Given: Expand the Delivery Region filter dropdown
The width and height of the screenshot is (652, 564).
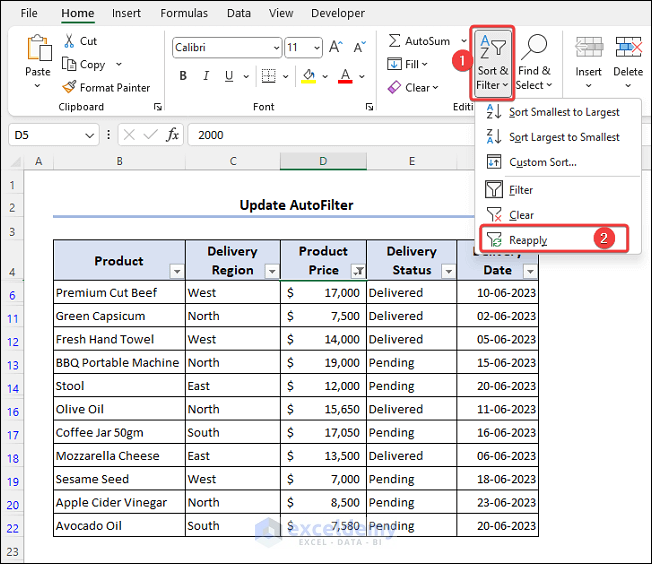Looking at the screenshot, I should click(271, 271).
